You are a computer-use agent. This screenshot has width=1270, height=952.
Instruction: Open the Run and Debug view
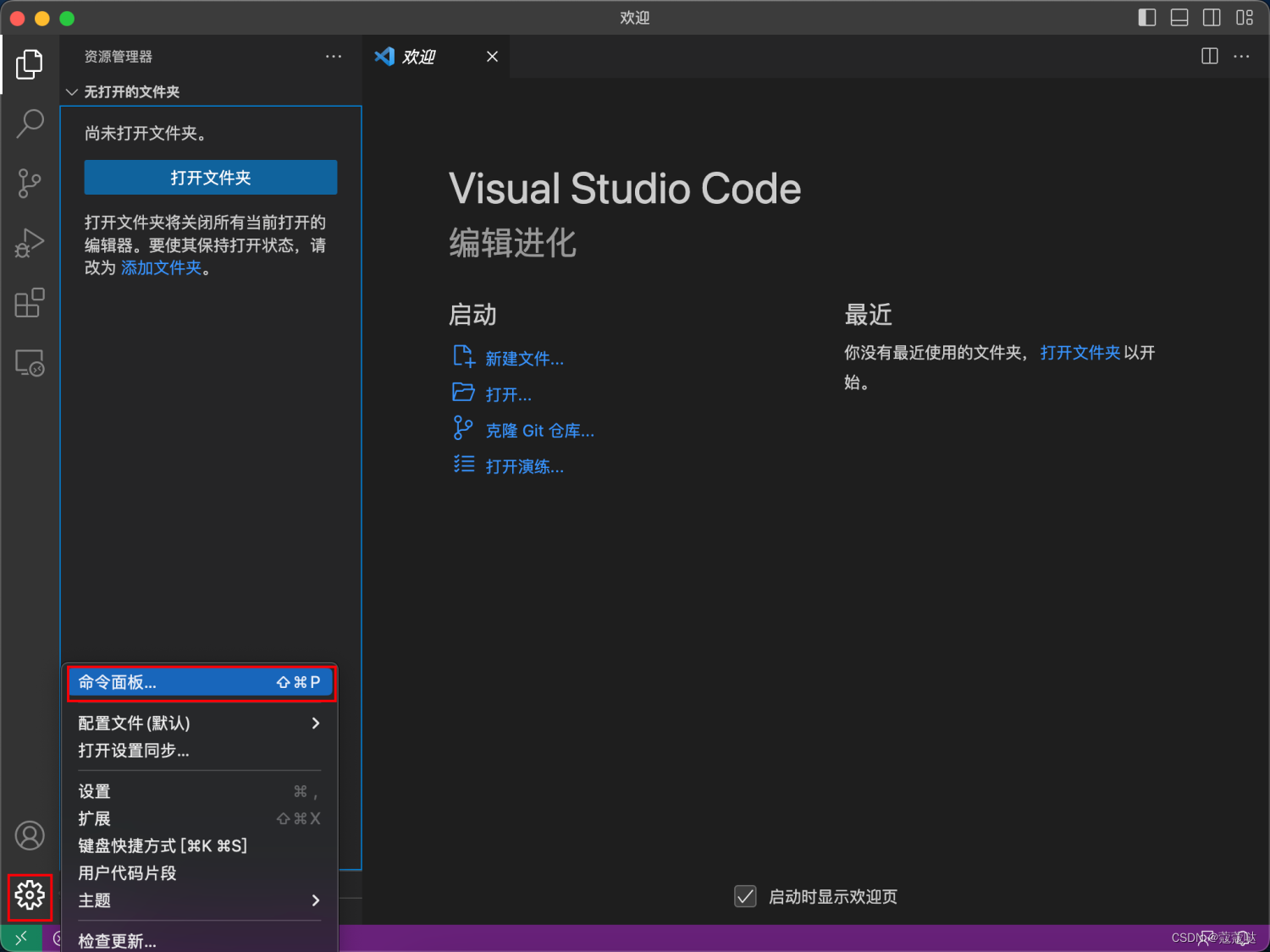pyautogui.click(x=30, y=243)
